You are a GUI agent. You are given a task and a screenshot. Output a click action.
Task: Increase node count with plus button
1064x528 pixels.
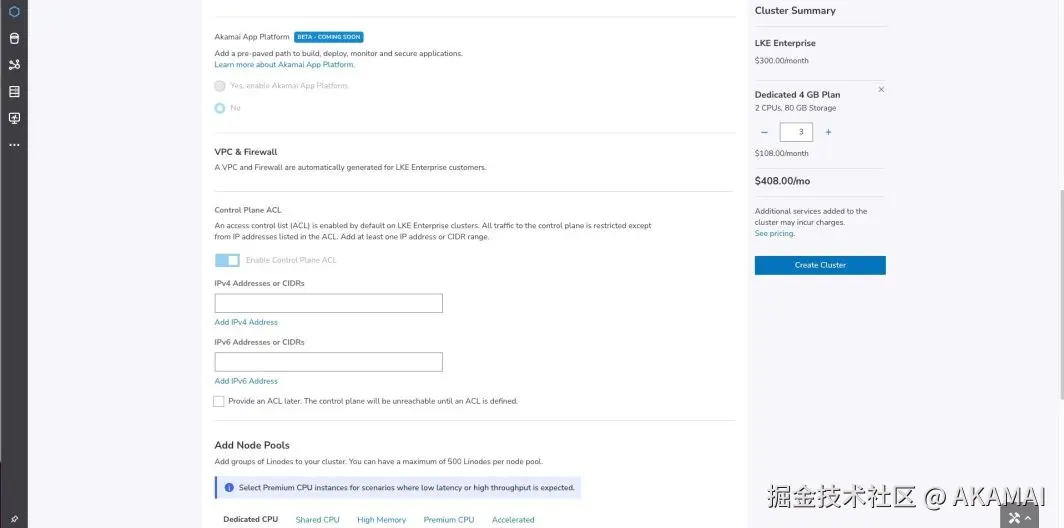pos(828,132)
